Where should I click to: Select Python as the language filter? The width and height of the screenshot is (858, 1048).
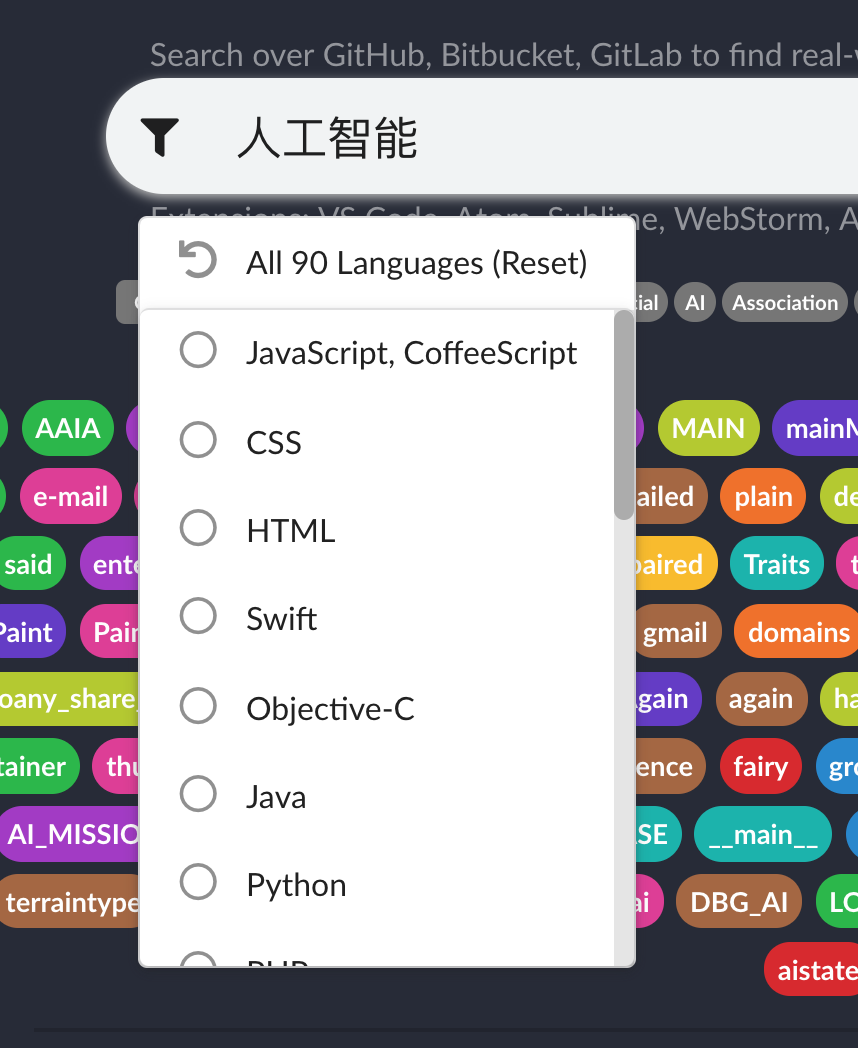(x=198, y=882)
